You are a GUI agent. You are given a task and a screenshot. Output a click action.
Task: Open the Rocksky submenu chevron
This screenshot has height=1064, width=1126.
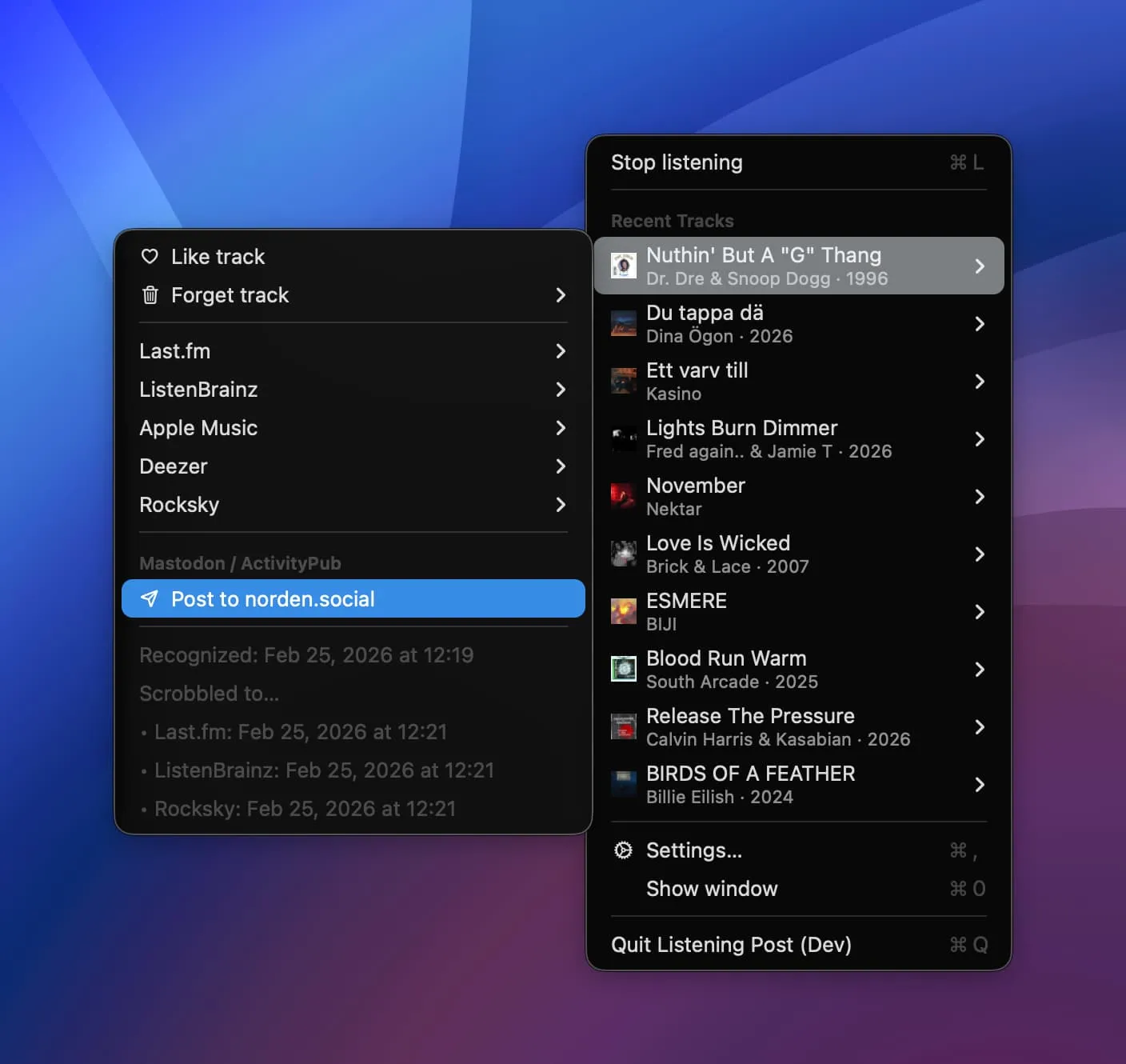click(x=561, y=505)
